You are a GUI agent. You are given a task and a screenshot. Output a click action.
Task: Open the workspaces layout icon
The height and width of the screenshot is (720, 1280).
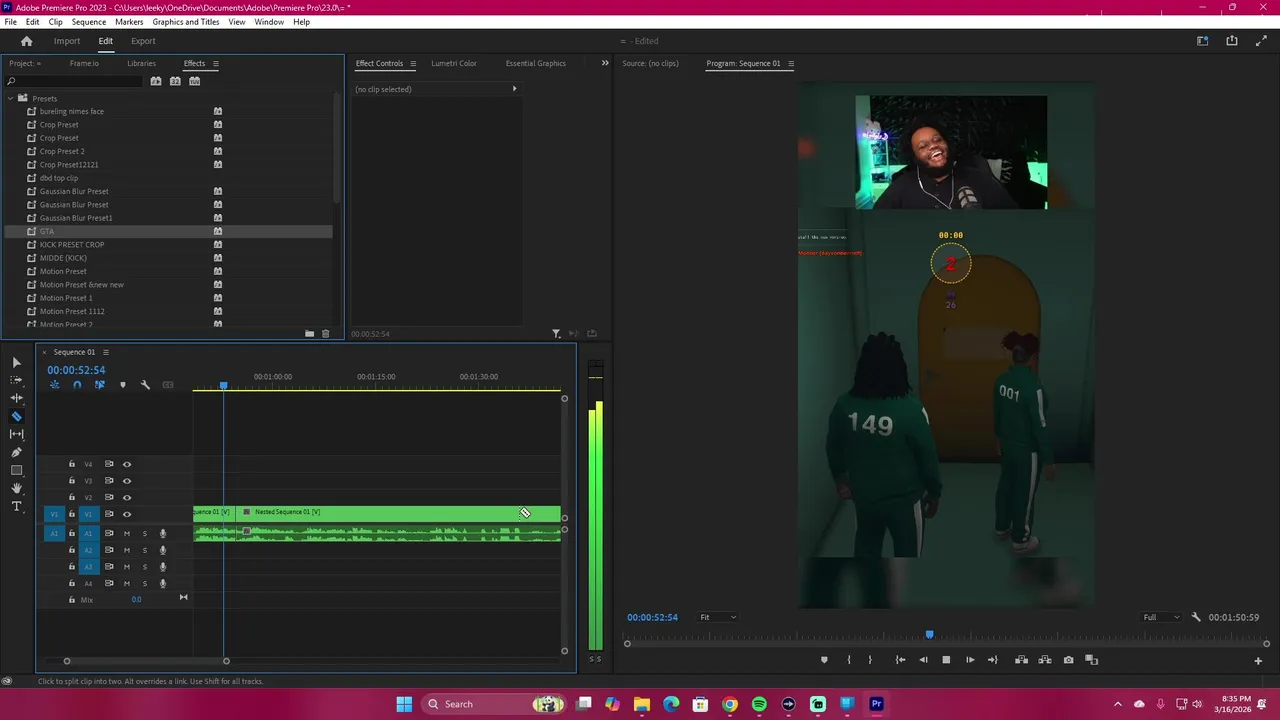[1203, 41]
